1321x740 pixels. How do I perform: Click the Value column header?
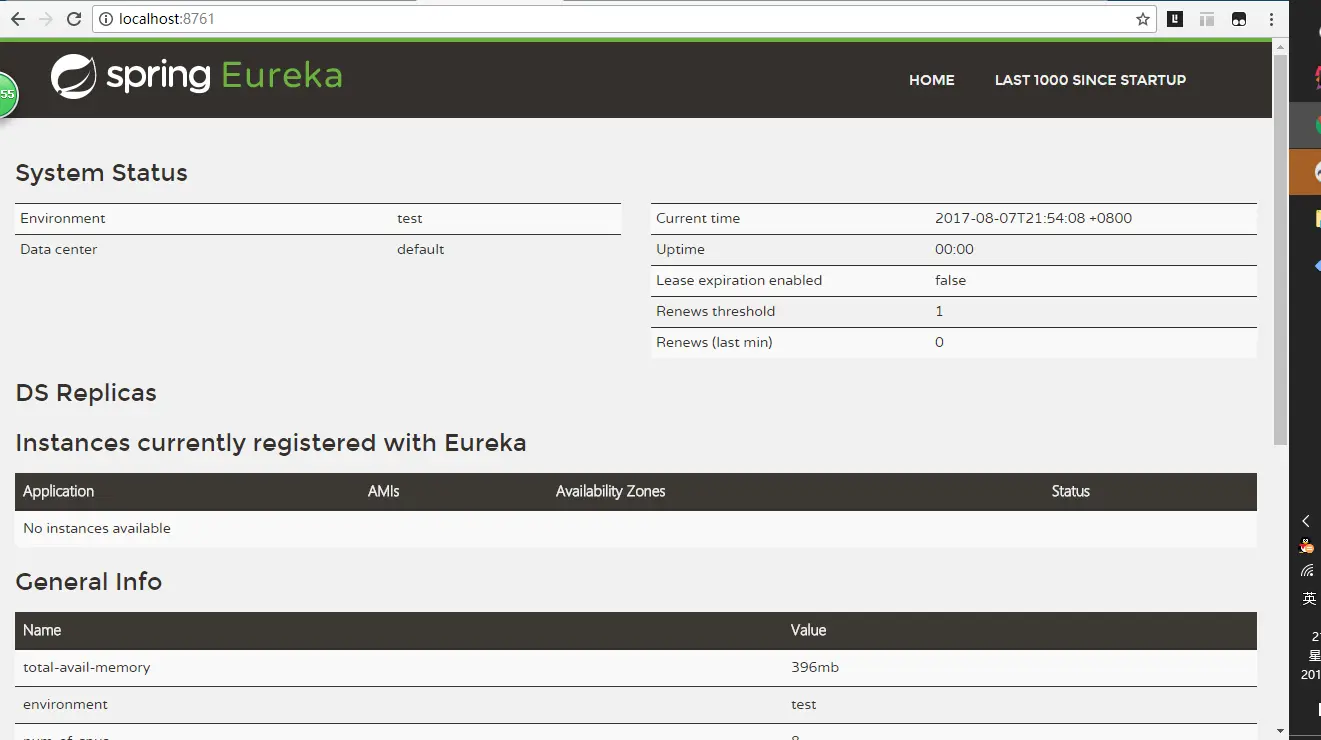pyautogui.click(x=808, y=630)
